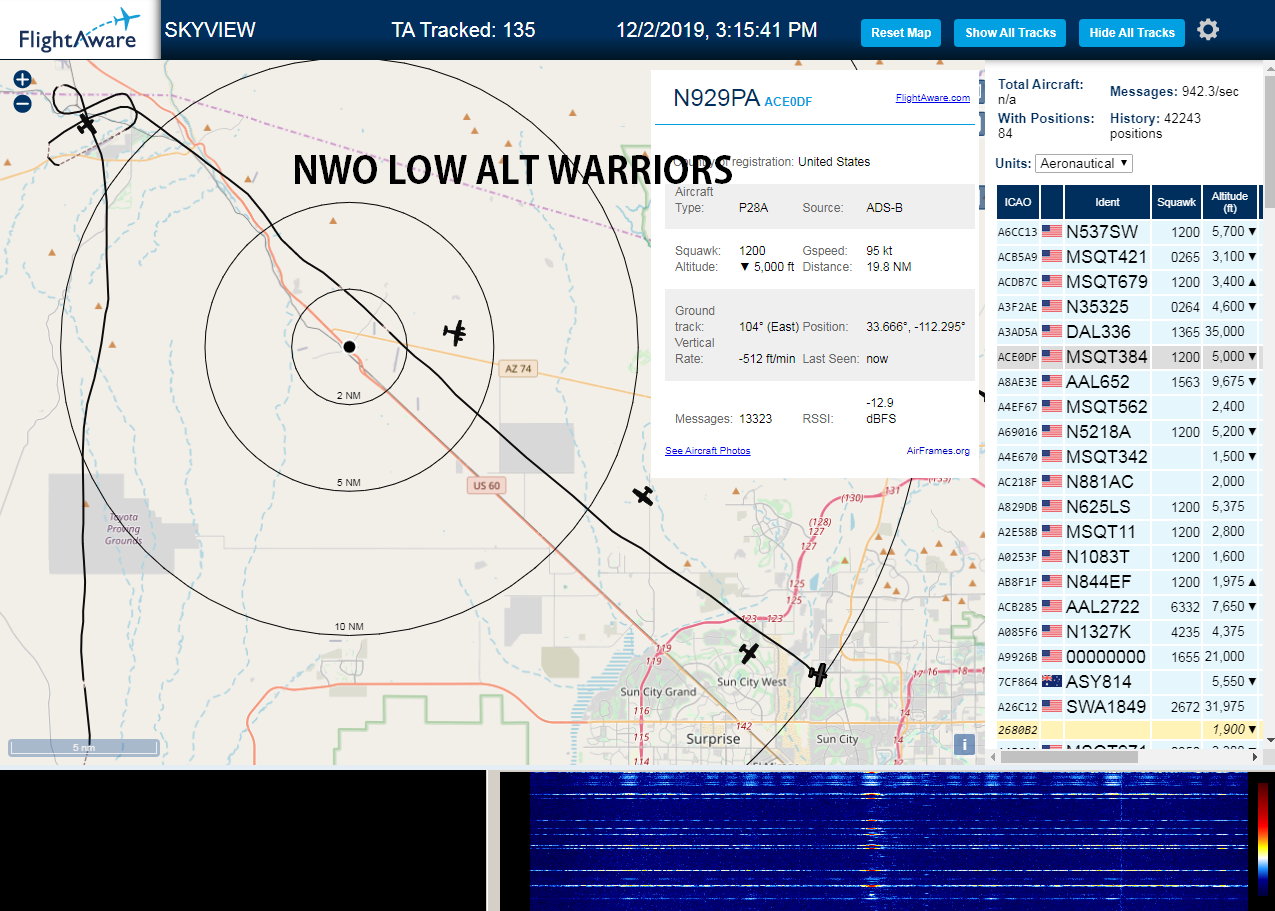Select the N35325 aircraft row

[1128, 306]
